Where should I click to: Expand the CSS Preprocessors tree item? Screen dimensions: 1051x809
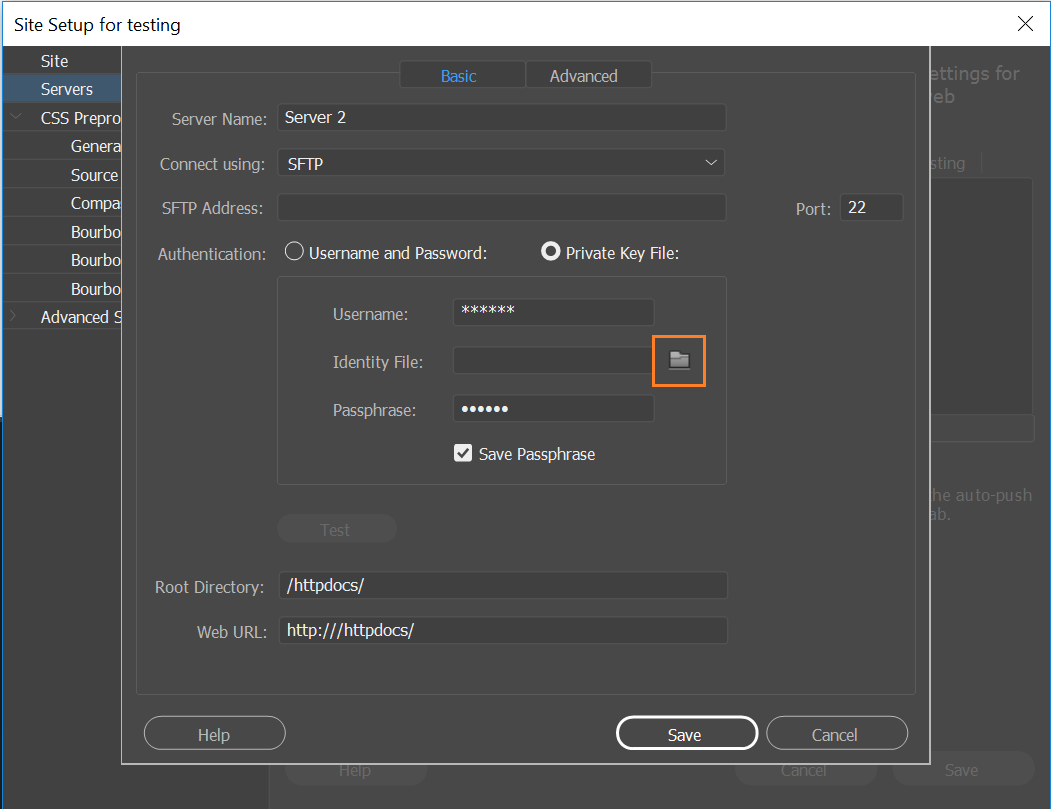point(16,118)
